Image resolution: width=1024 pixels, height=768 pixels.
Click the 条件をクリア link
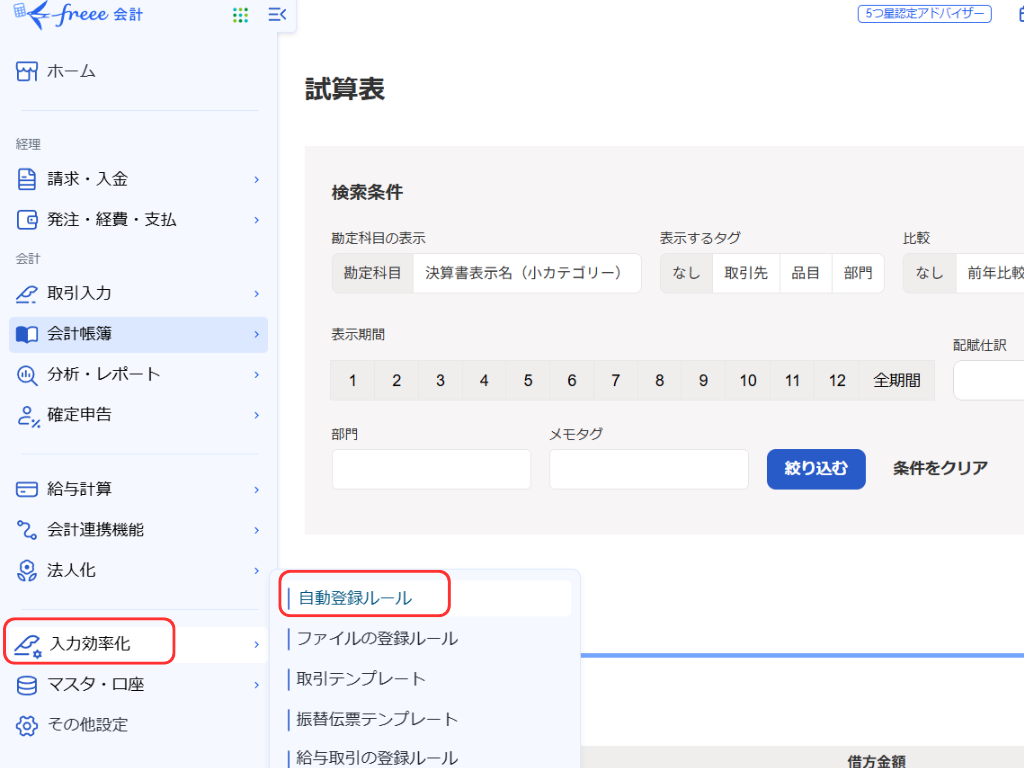(x=940, y=468)
